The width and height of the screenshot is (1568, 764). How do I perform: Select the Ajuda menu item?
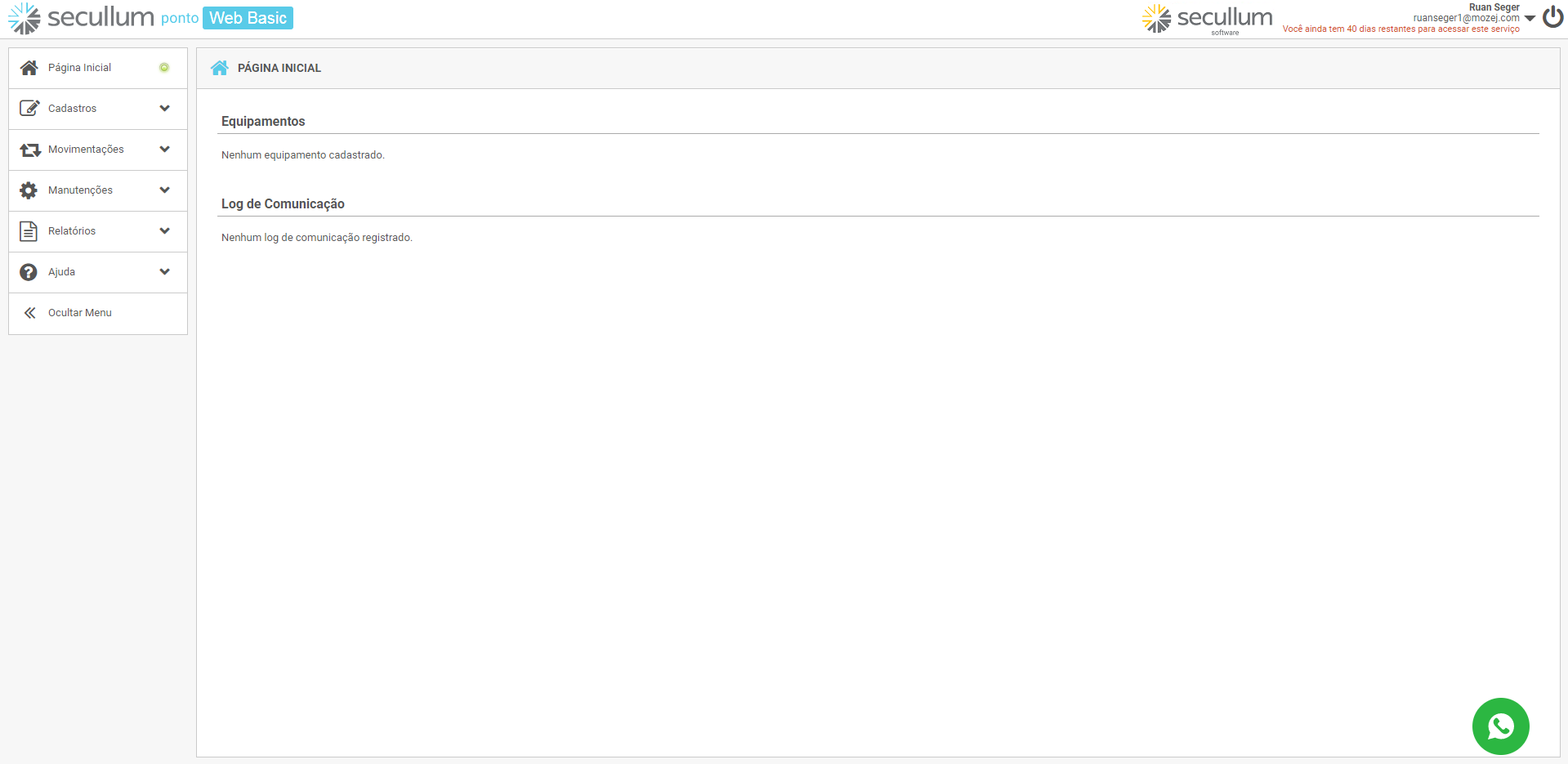coord(61,272)
